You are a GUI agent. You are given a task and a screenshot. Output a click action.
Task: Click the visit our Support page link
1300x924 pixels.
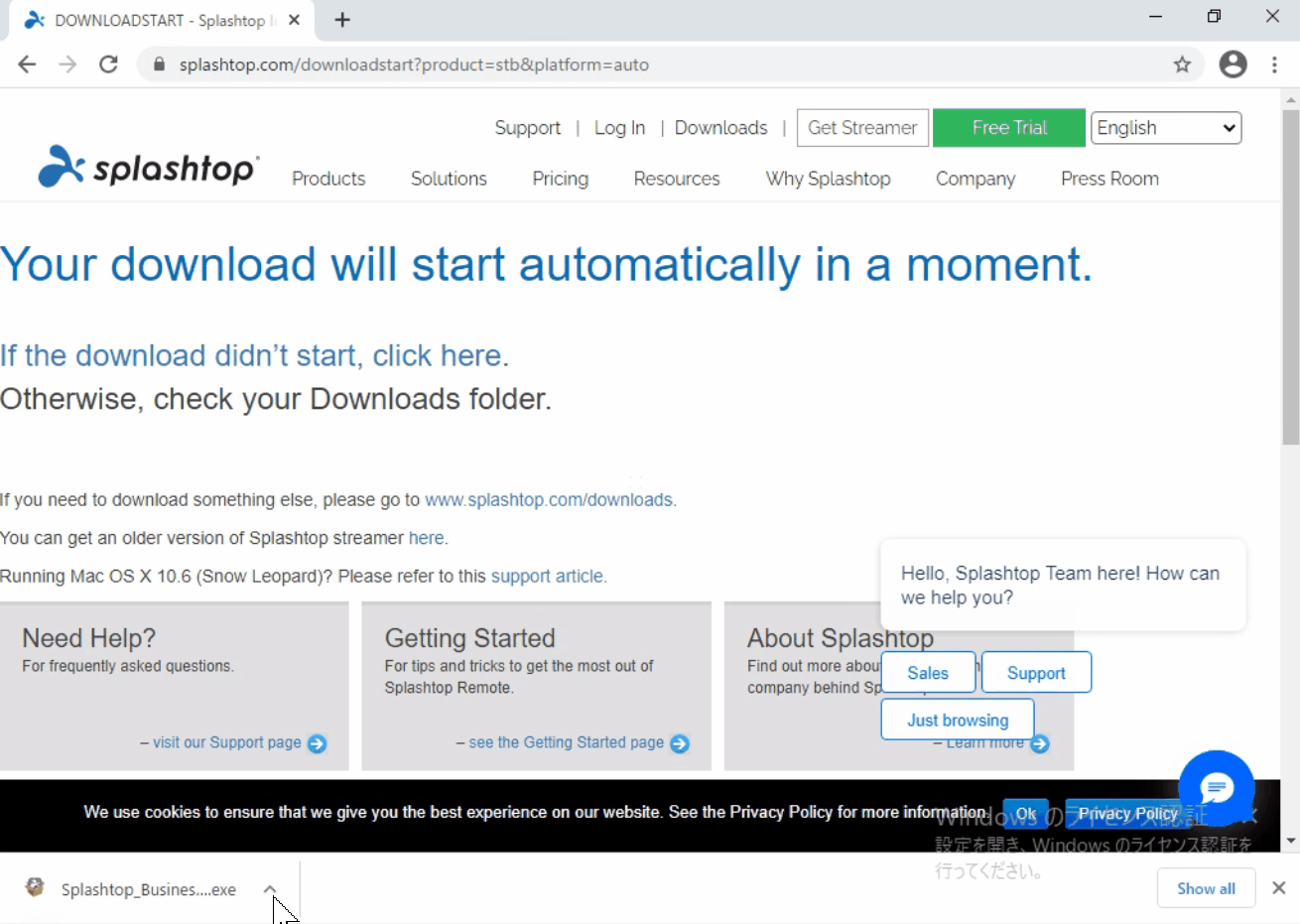point(227,742)
